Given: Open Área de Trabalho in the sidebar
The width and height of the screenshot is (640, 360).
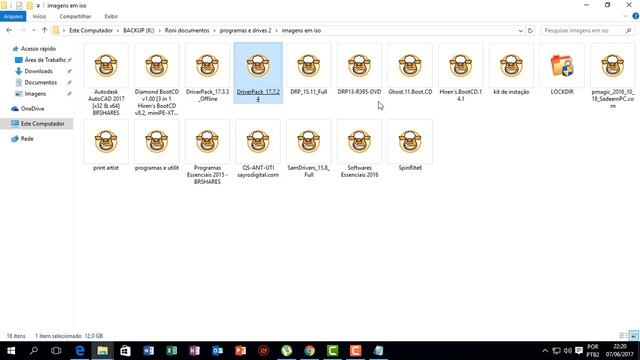Looking at the screenshot, I should click(45, 60).
